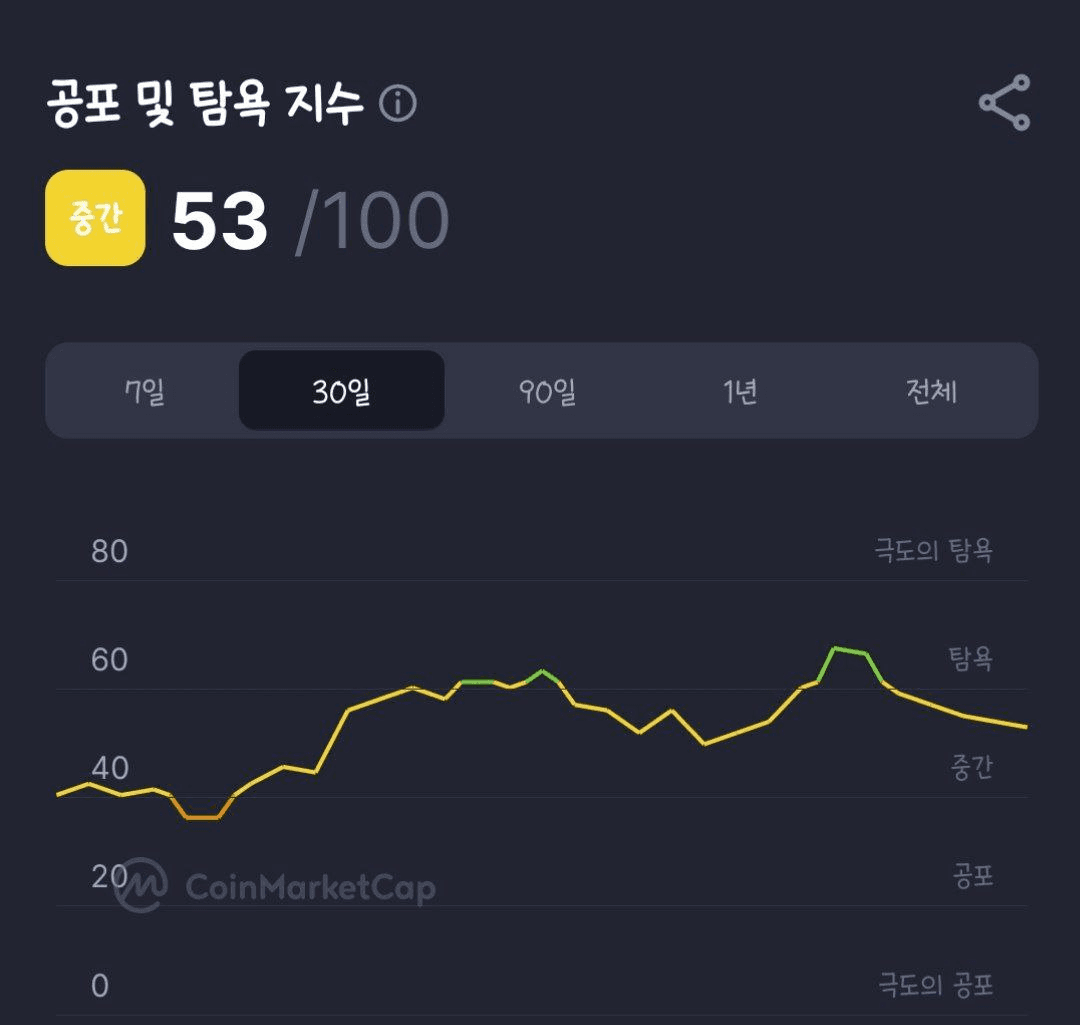The image size is (1080, 1025).
Task: Click the CoinMarketCap watermark text
Action: pos(310,886)
